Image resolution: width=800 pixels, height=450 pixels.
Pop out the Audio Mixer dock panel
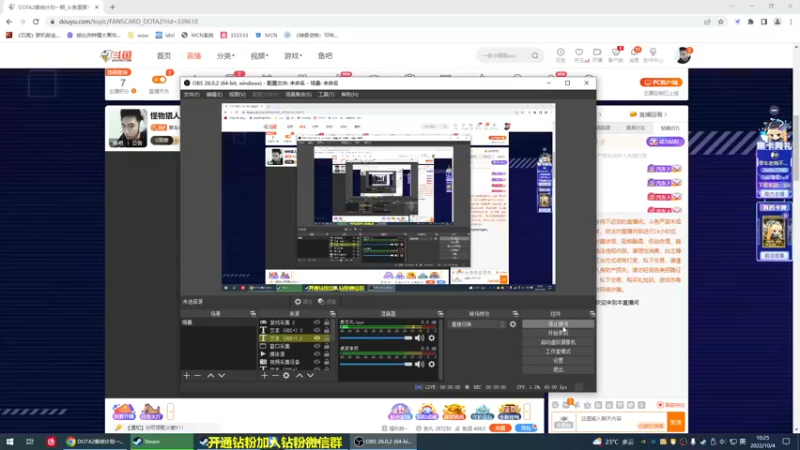coord(440,314)
